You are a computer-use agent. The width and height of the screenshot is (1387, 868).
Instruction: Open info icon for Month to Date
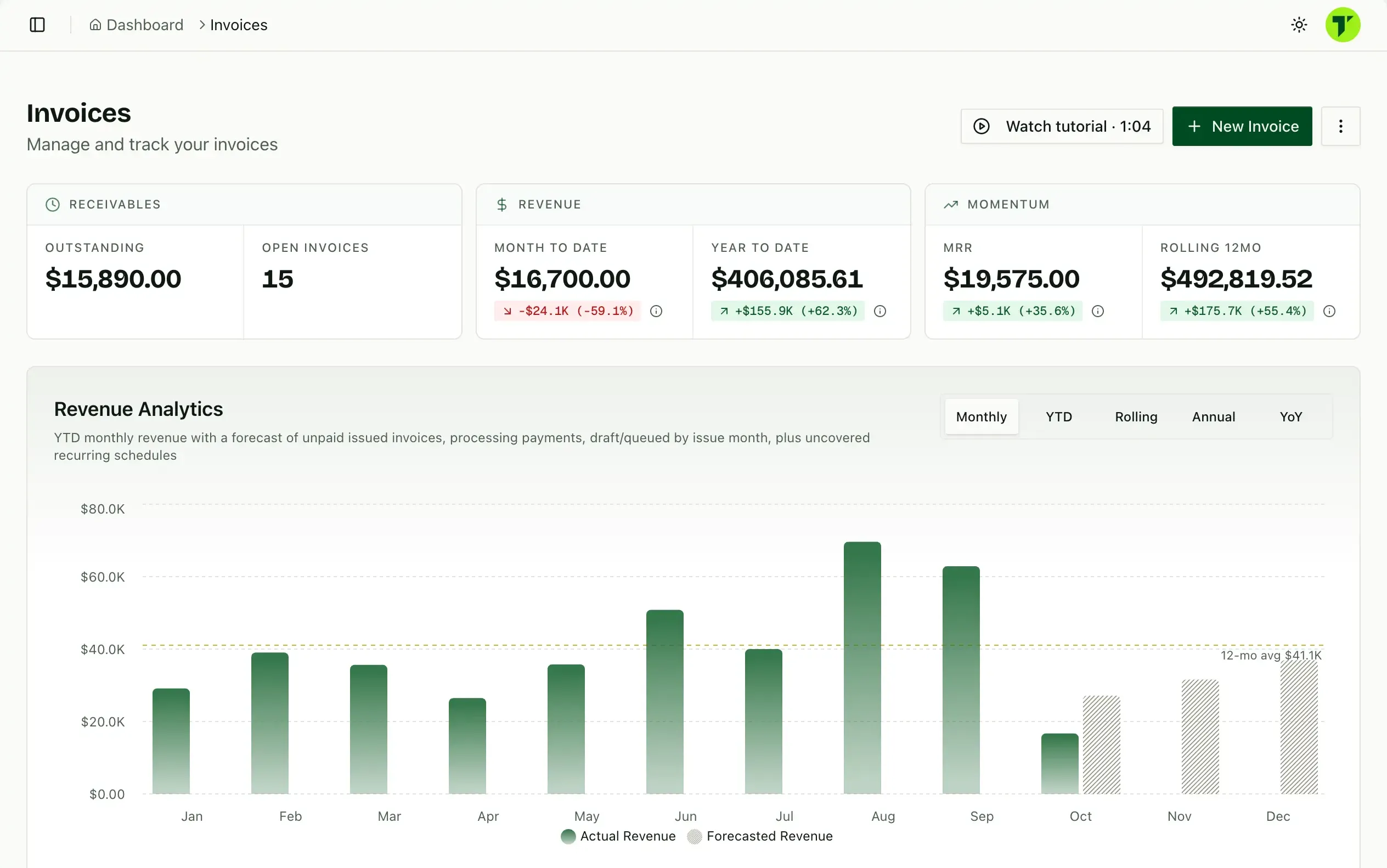coord(656,311)
